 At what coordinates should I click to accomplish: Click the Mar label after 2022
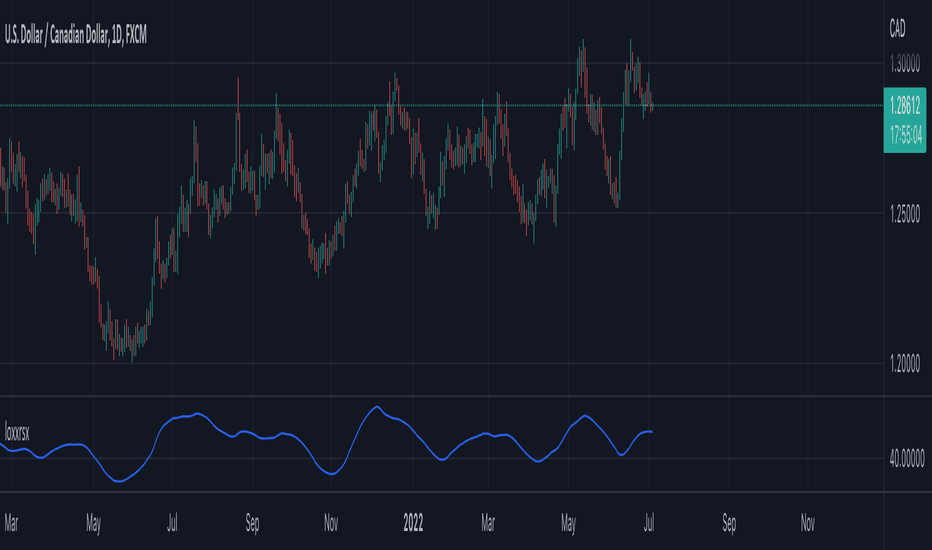click(487, 523)
